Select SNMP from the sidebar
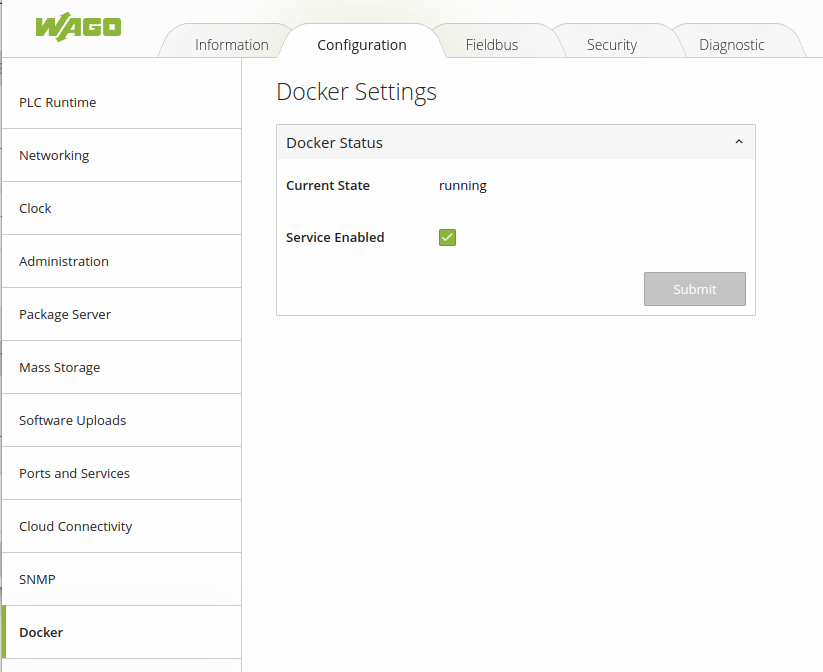Screen dimensions: 823x672 point(36,580)
